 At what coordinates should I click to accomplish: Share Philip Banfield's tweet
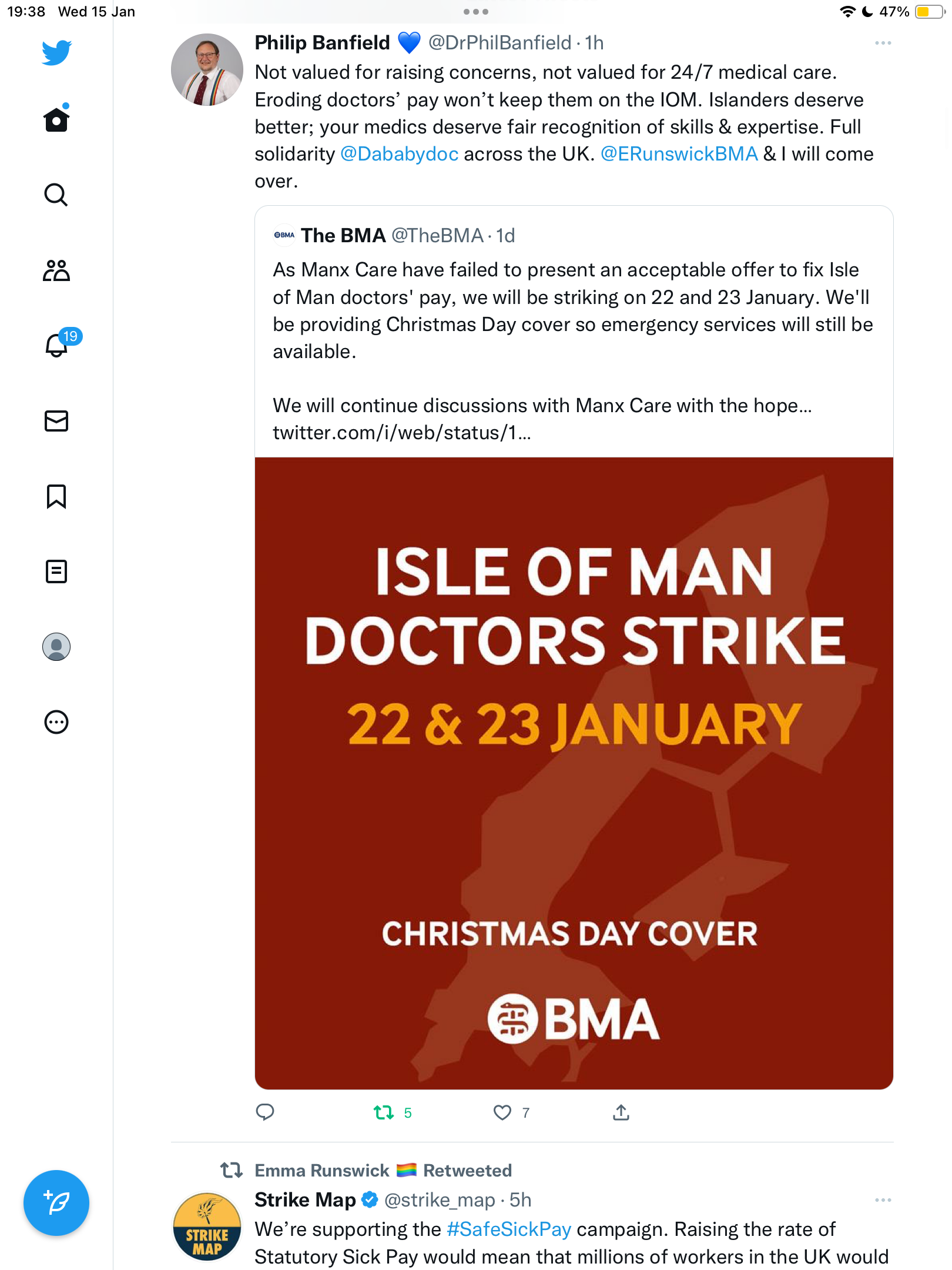pyautogui.click(x=621, y=1112)
